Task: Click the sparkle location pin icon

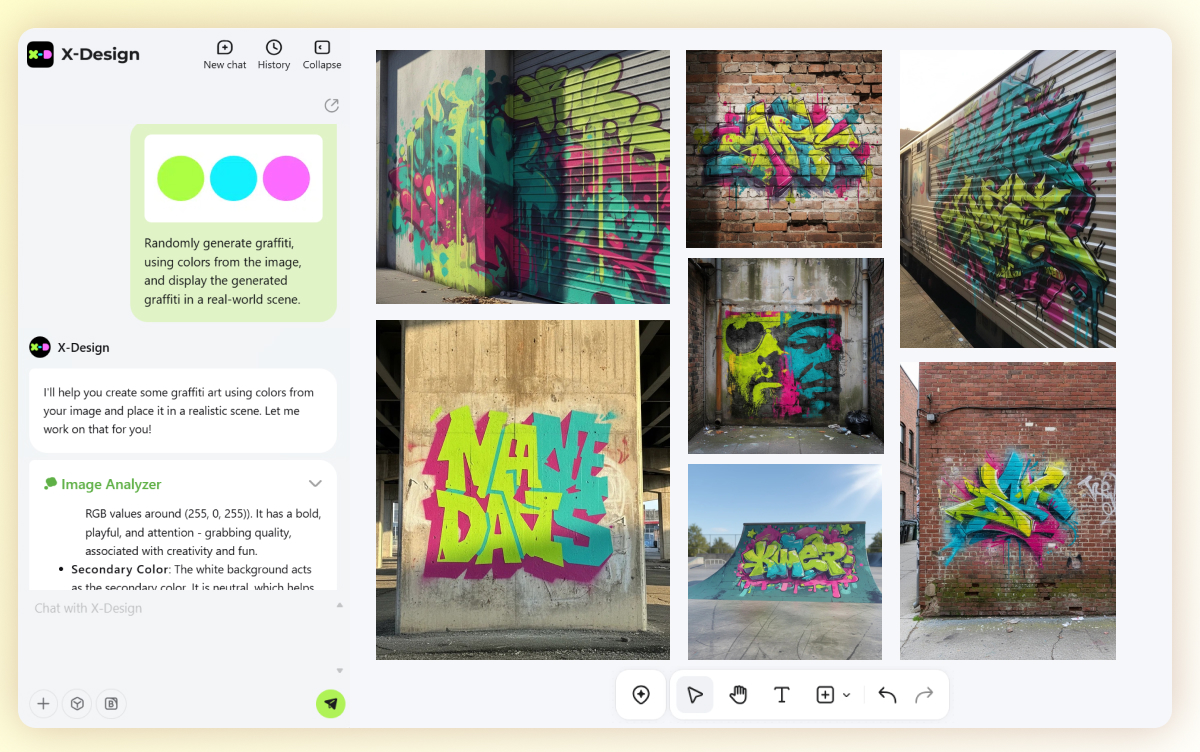Action: (x=642, y=695)
